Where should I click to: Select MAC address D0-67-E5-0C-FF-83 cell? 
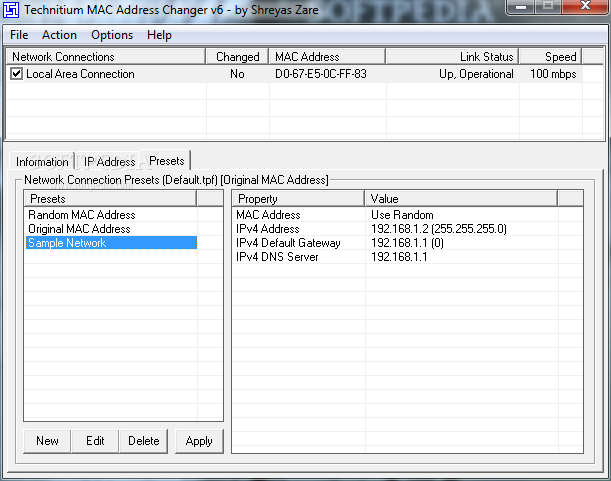click(321, 74)
